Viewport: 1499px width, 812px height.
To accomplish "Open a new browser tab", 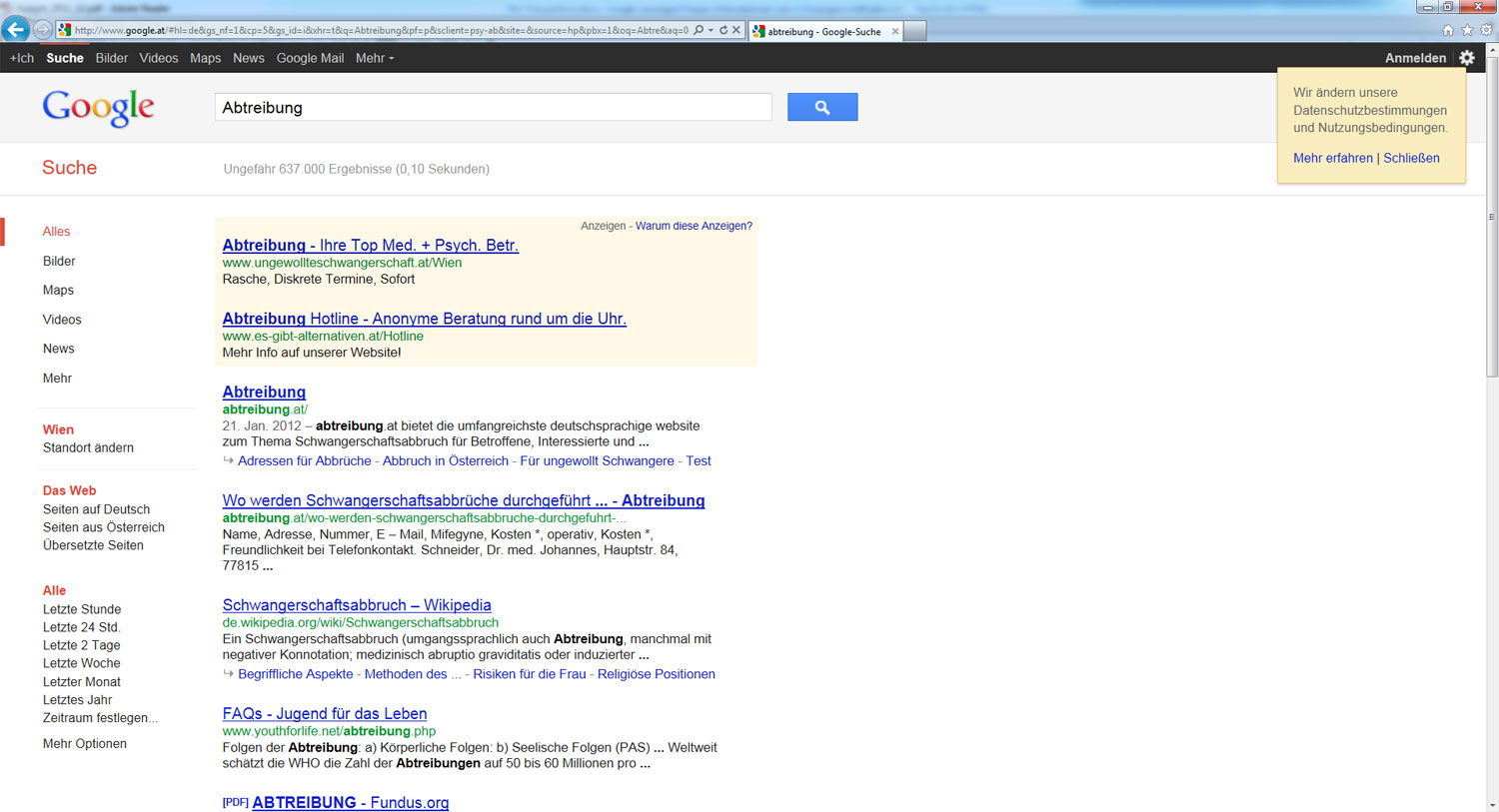I will [914, 31].
